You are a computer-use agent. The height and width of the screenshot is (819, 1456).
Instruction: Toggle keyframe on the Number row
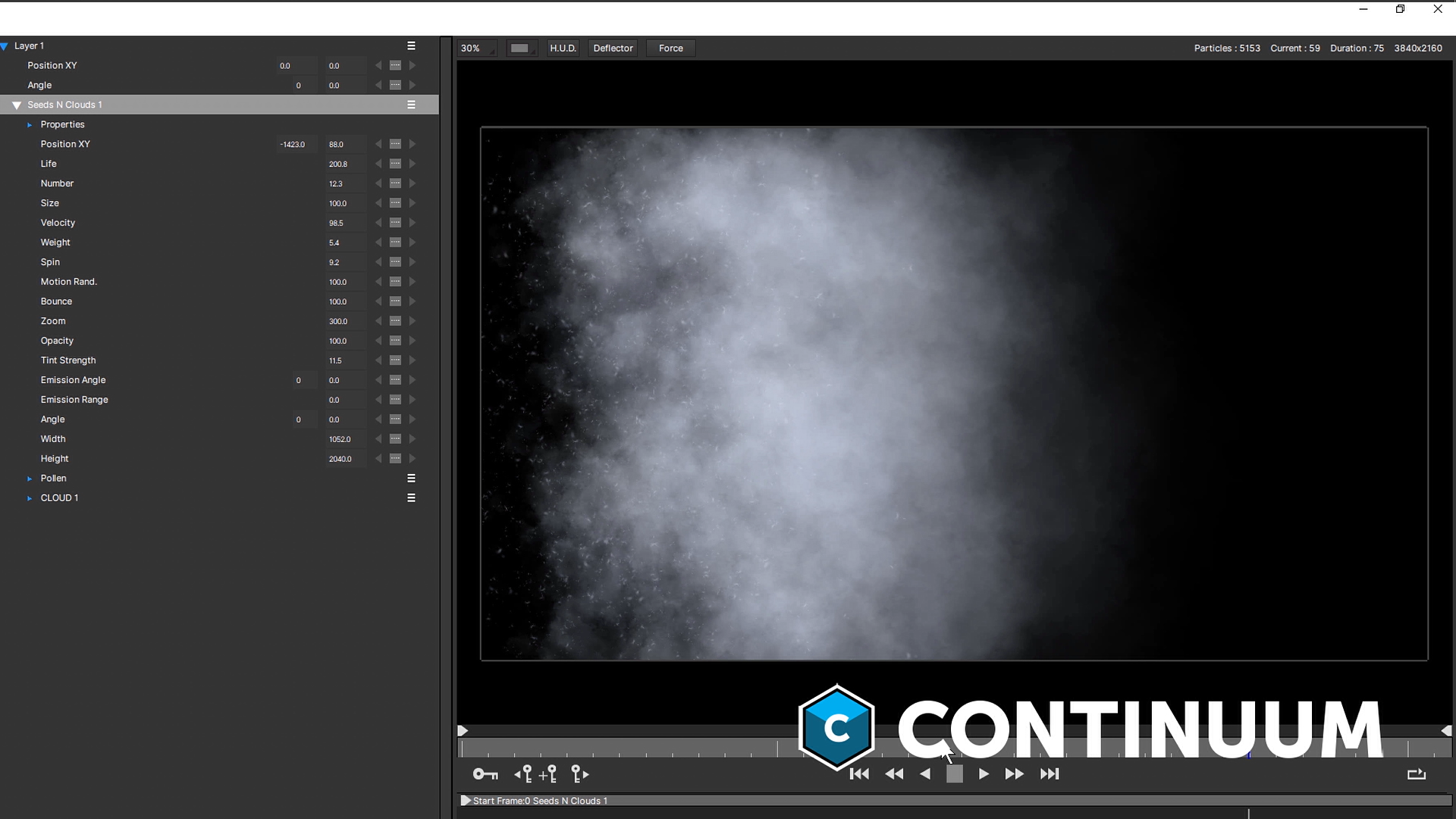tap(395, 184)
